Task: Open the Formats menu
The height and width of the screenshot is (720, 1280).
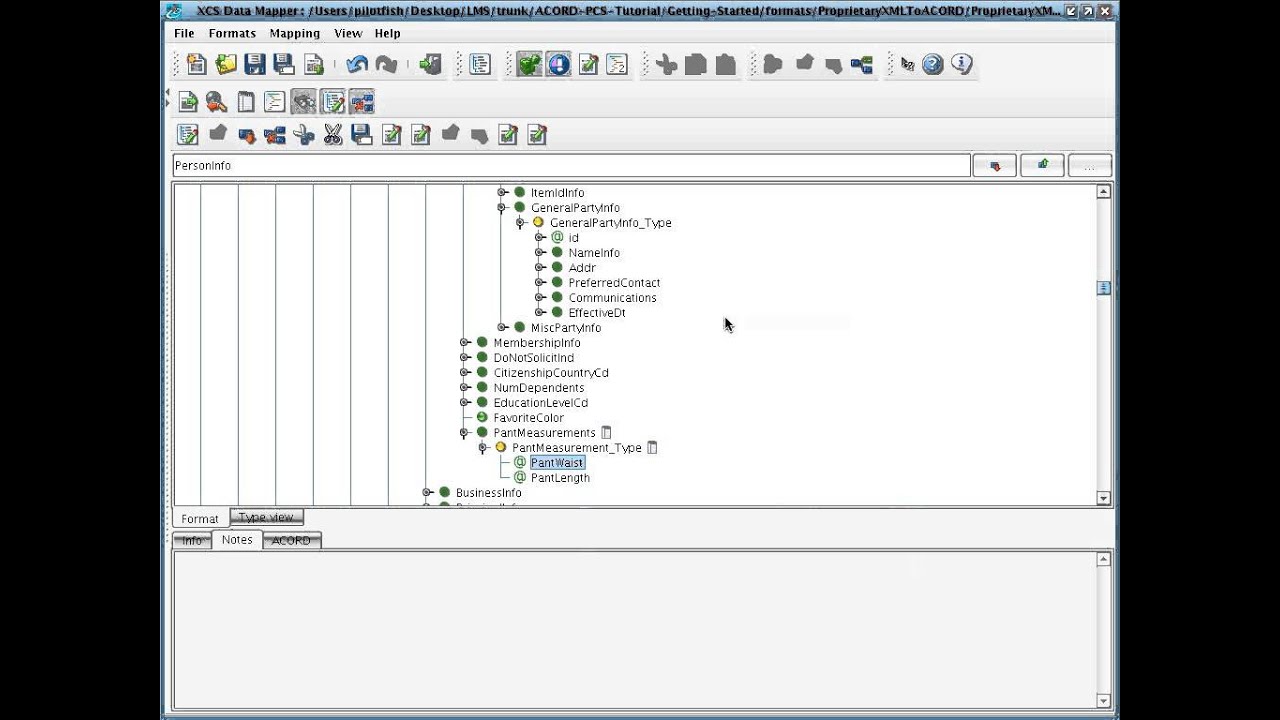Action: pyautogui.click(x=232, y=33)
